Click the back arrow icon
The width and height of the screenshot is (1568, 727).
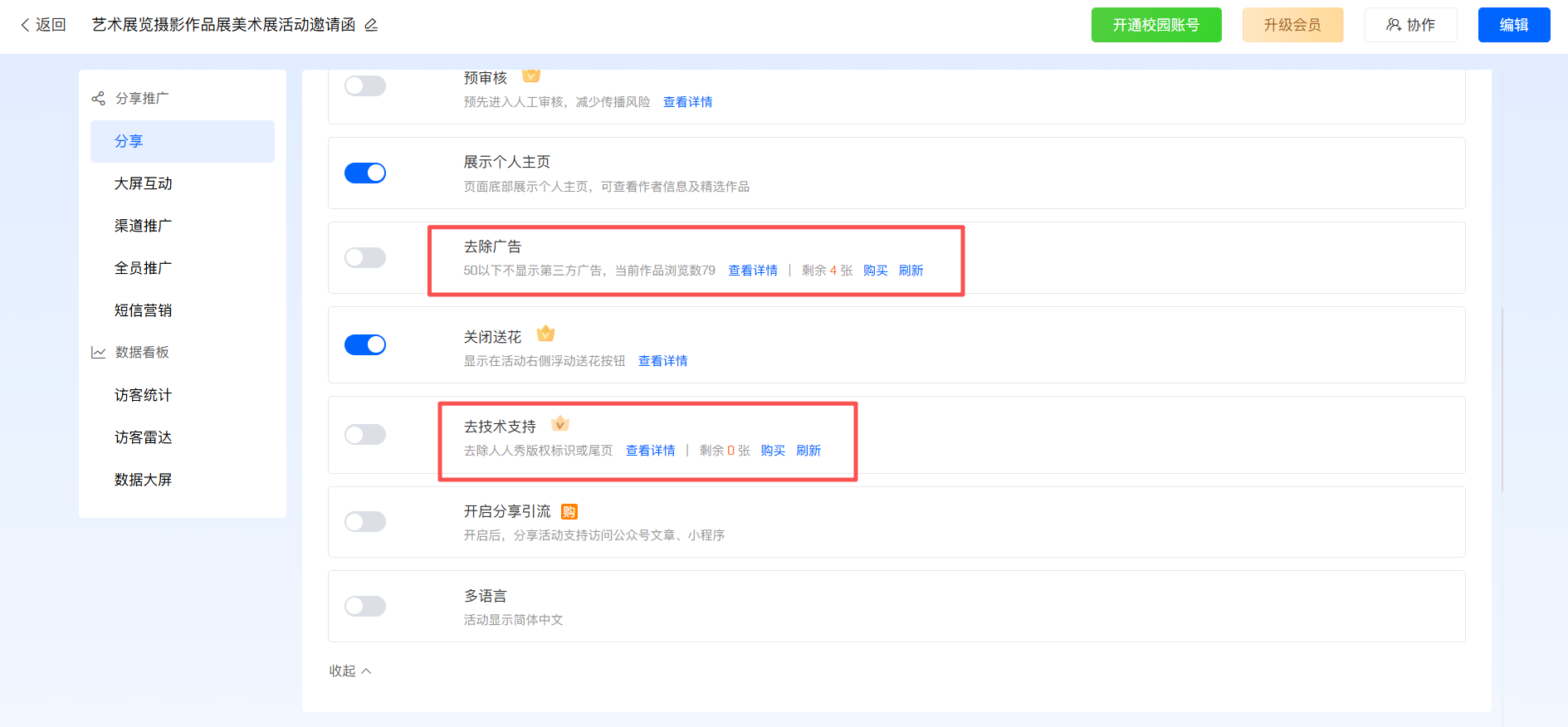tap(25, 25)
